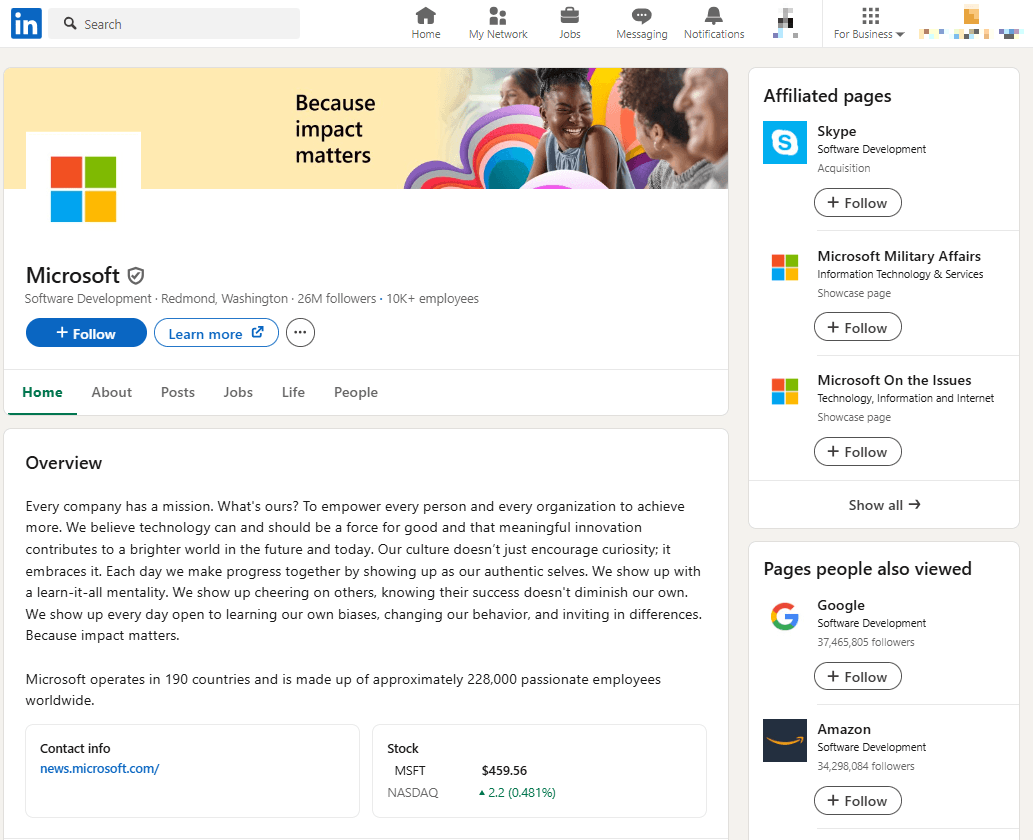Click the 10K+ employees link
The height and width of the screenshot is (840, 1033).
tap(432, 298)
